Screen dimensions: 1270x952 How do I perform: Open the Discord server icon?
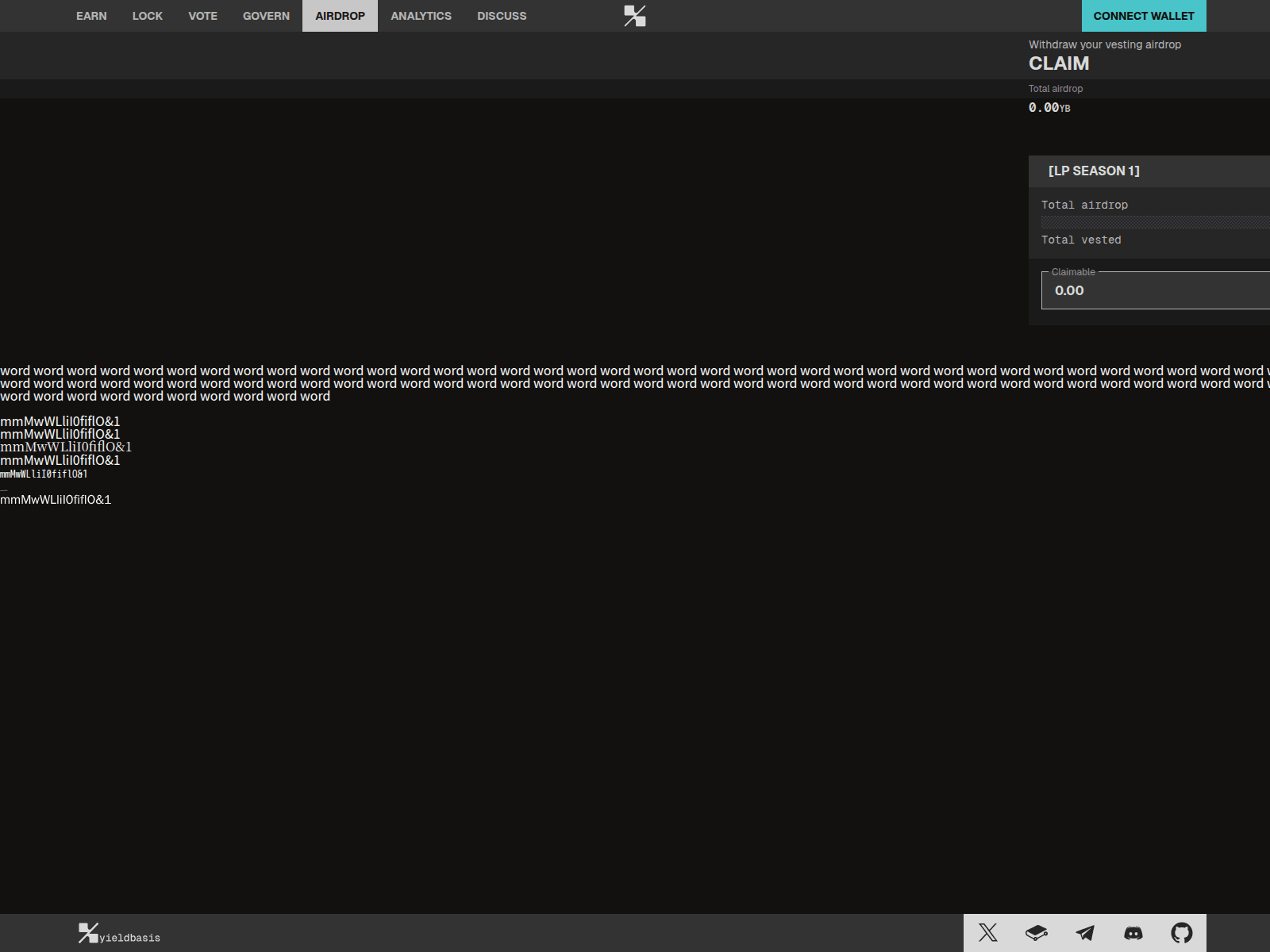point(1133,933)
